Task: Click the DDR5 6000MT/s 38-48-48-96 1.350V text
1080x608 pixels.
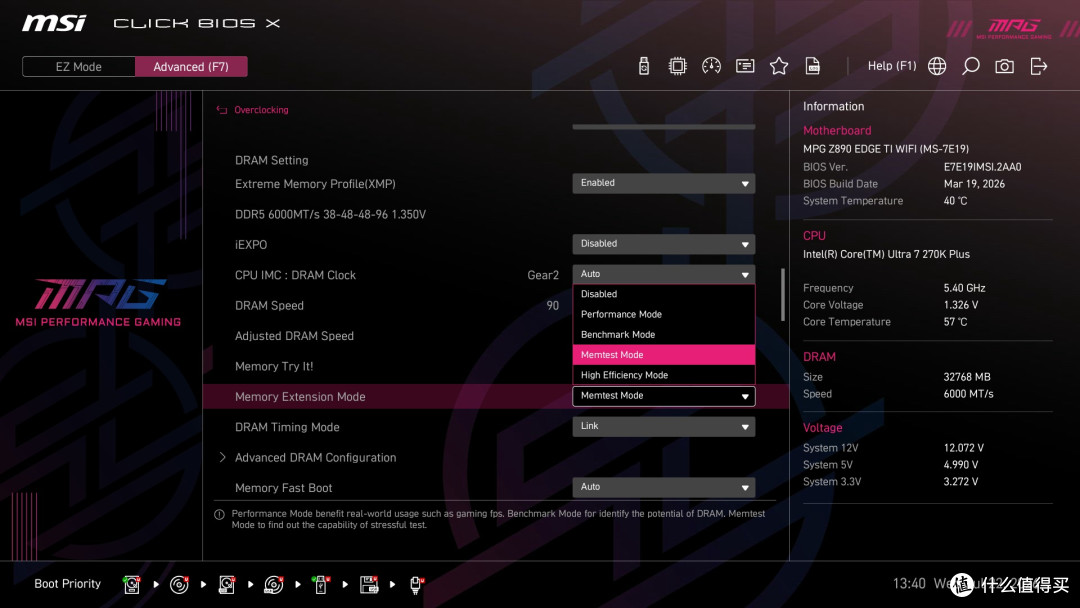Action: click(330, 215)
